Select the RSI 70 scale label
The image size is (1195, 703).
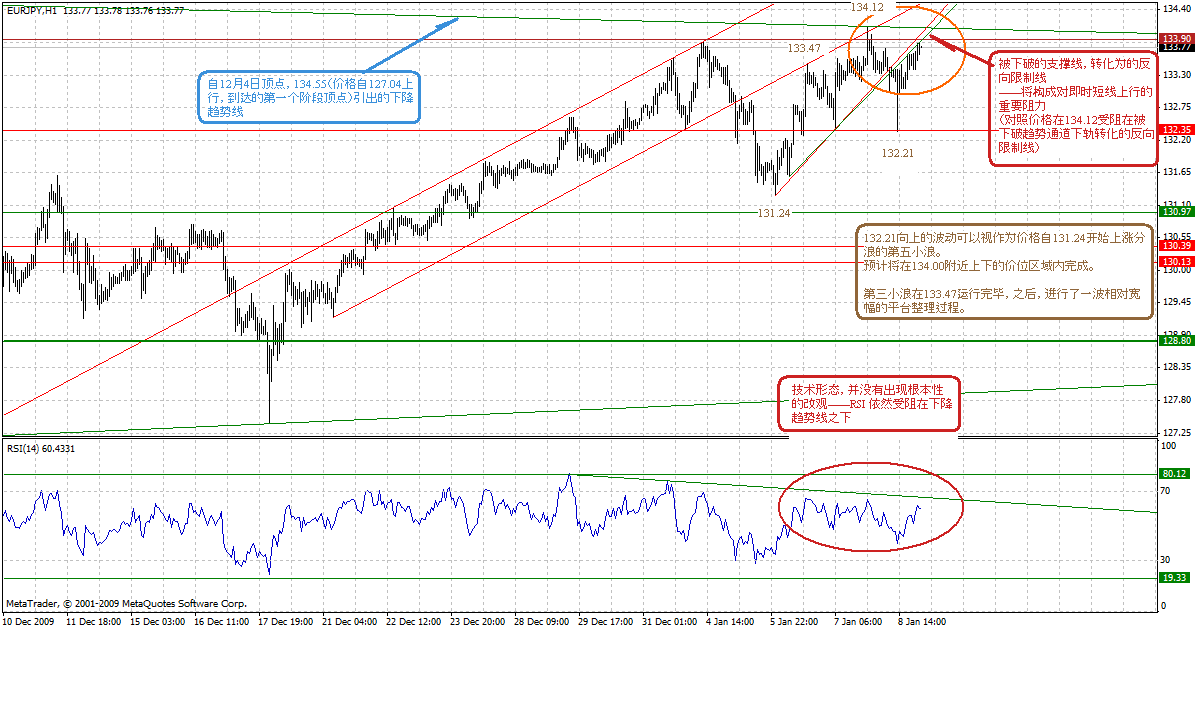point(1165,490)
